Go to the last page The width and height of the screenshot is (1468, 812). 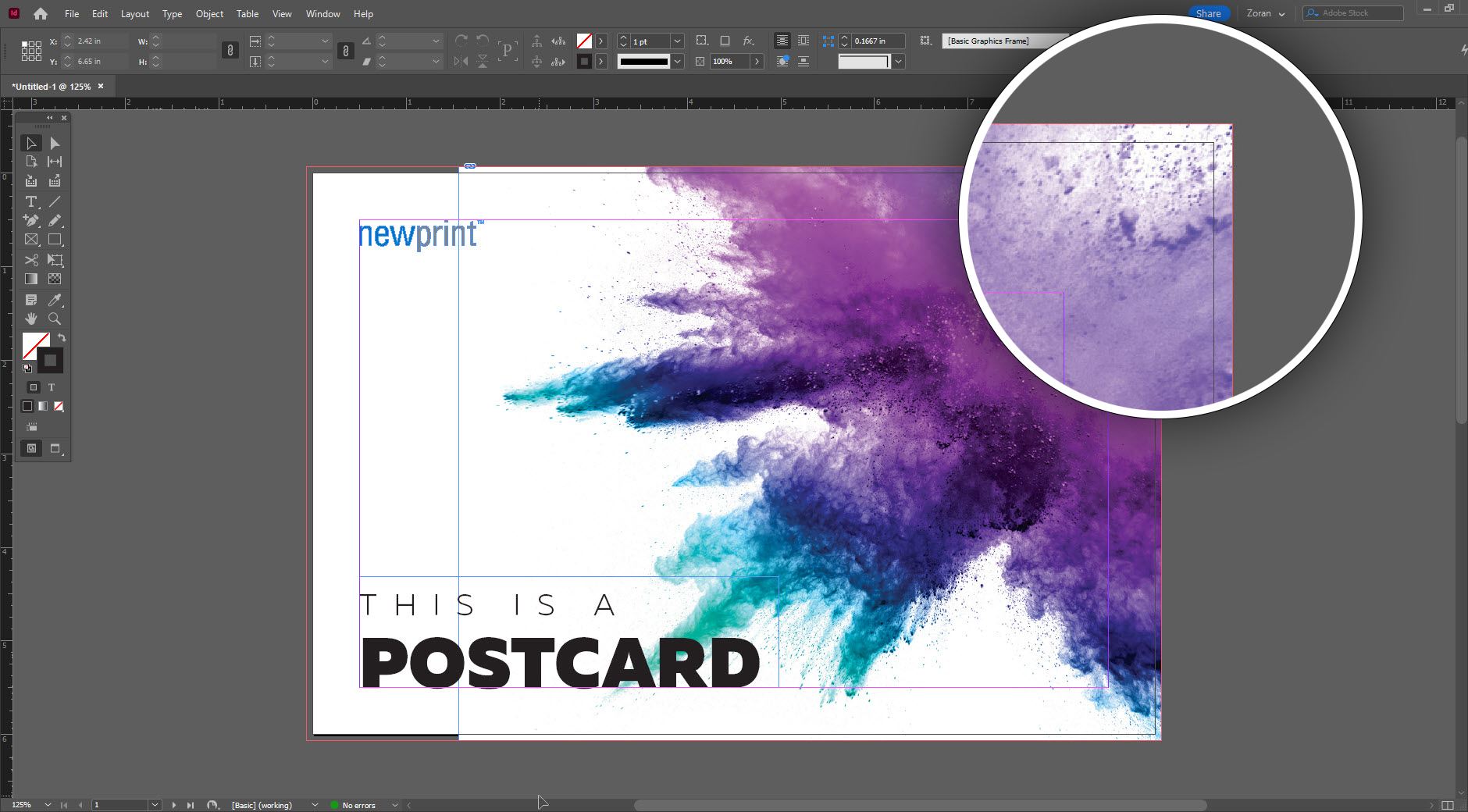(x=191, y=805)
